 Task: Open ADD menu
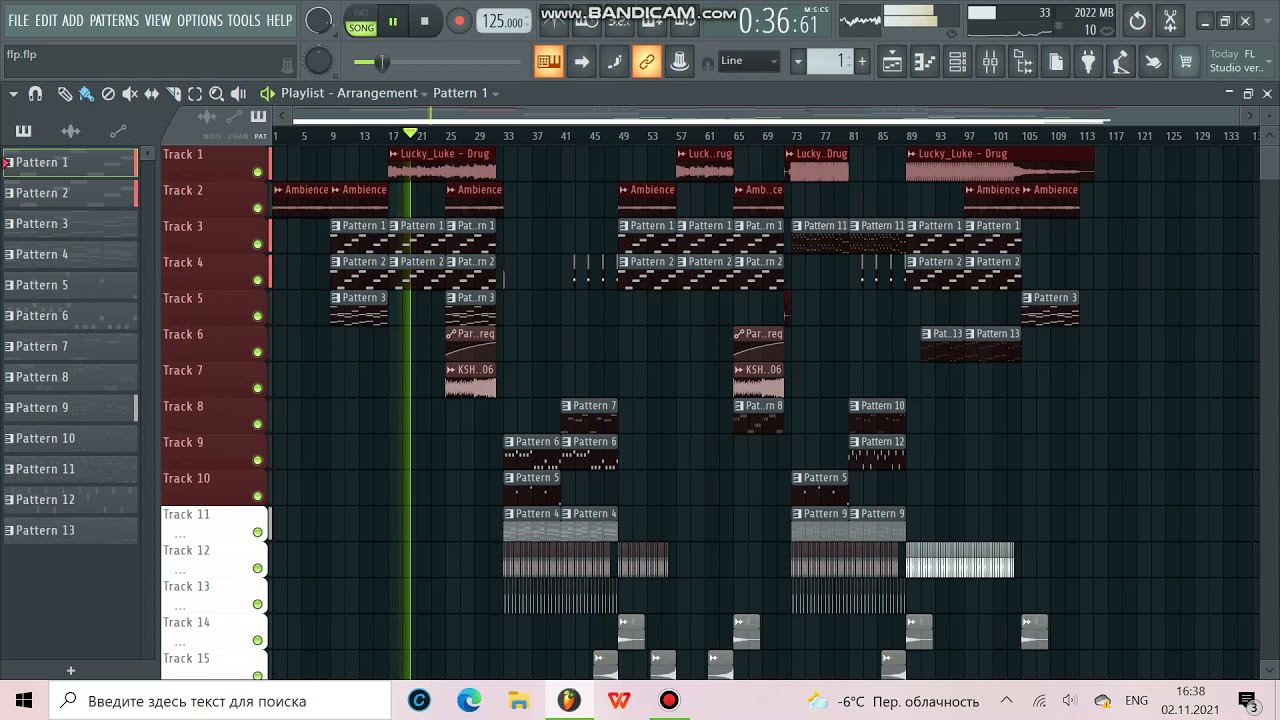point(73,20)
